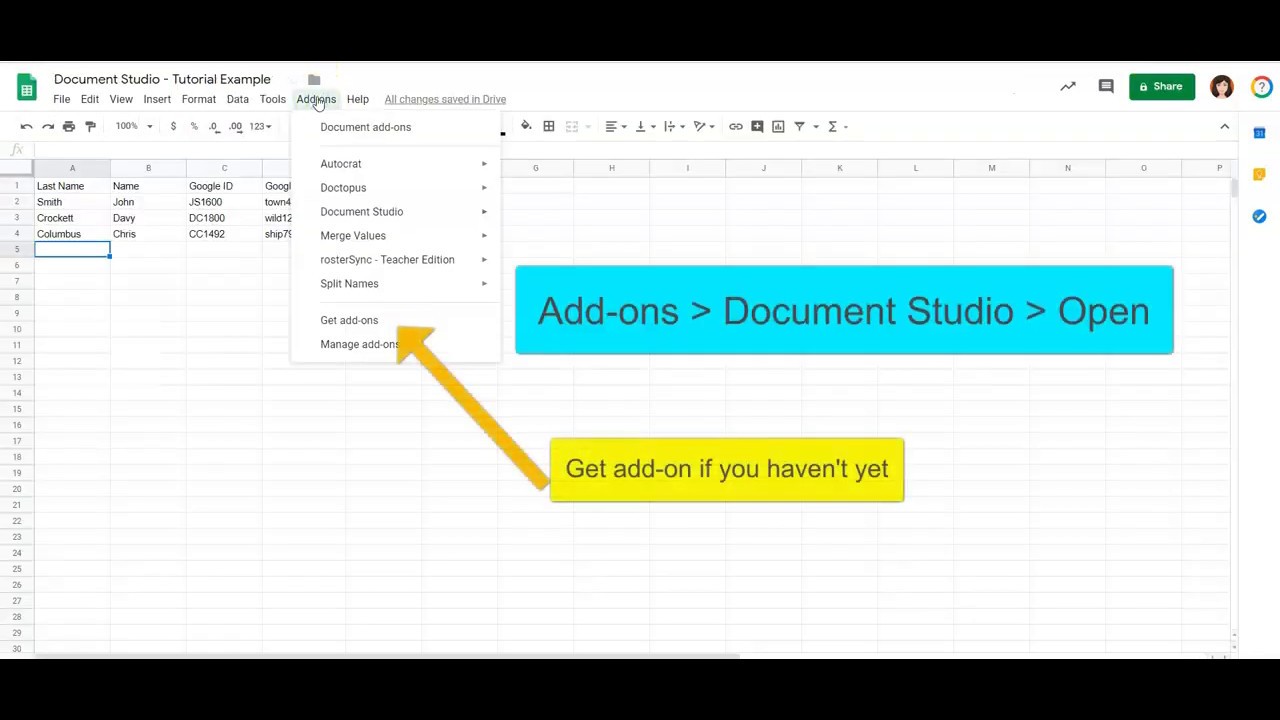Open the Data menu
The image size is (1280, 720).
pos(237,99)
